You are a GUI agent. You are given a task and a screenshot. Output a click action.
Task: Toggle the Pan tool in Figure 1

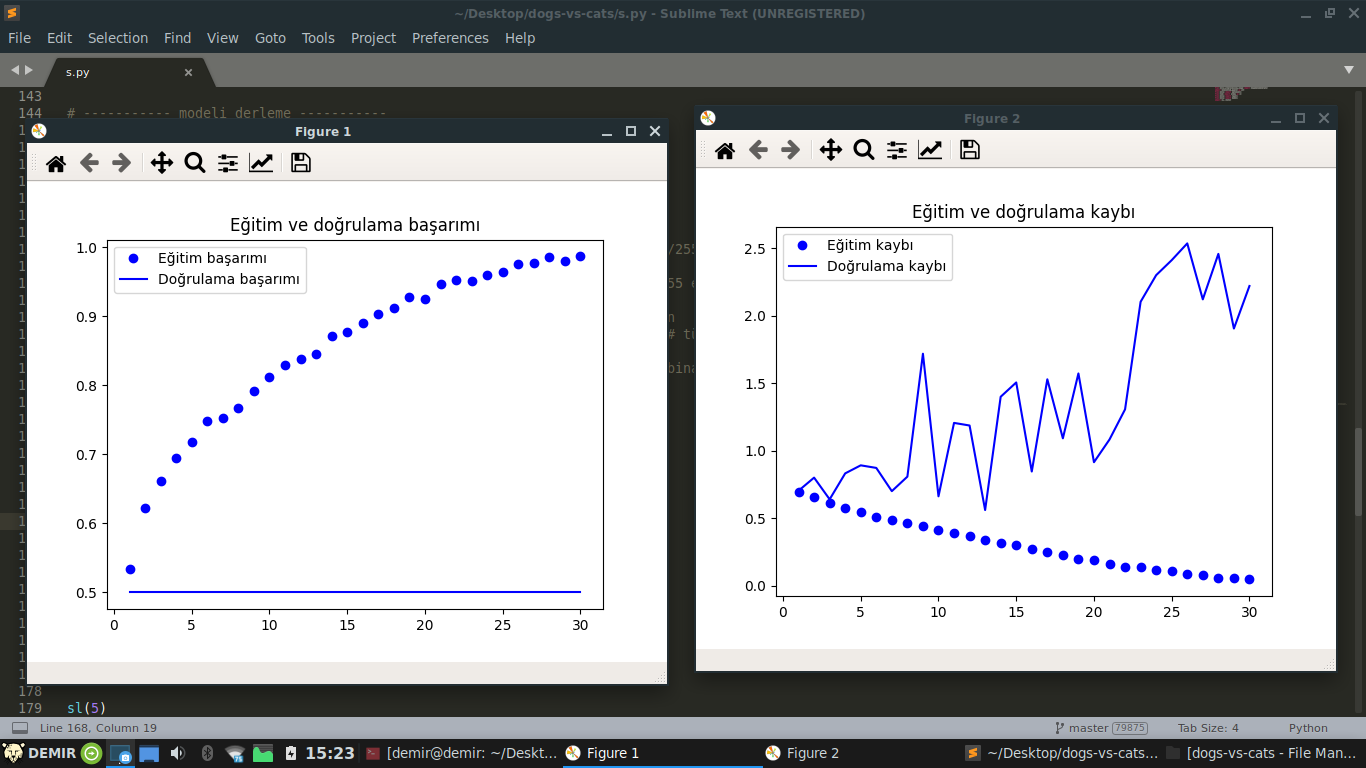pyautogui.click(x=162, y=163)
